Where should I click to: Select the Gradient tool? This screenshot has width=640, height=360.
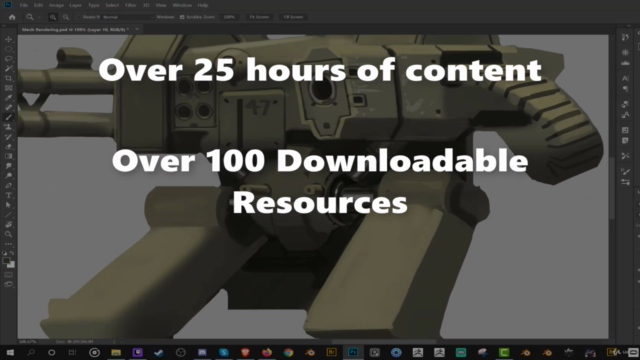[8, 156]
